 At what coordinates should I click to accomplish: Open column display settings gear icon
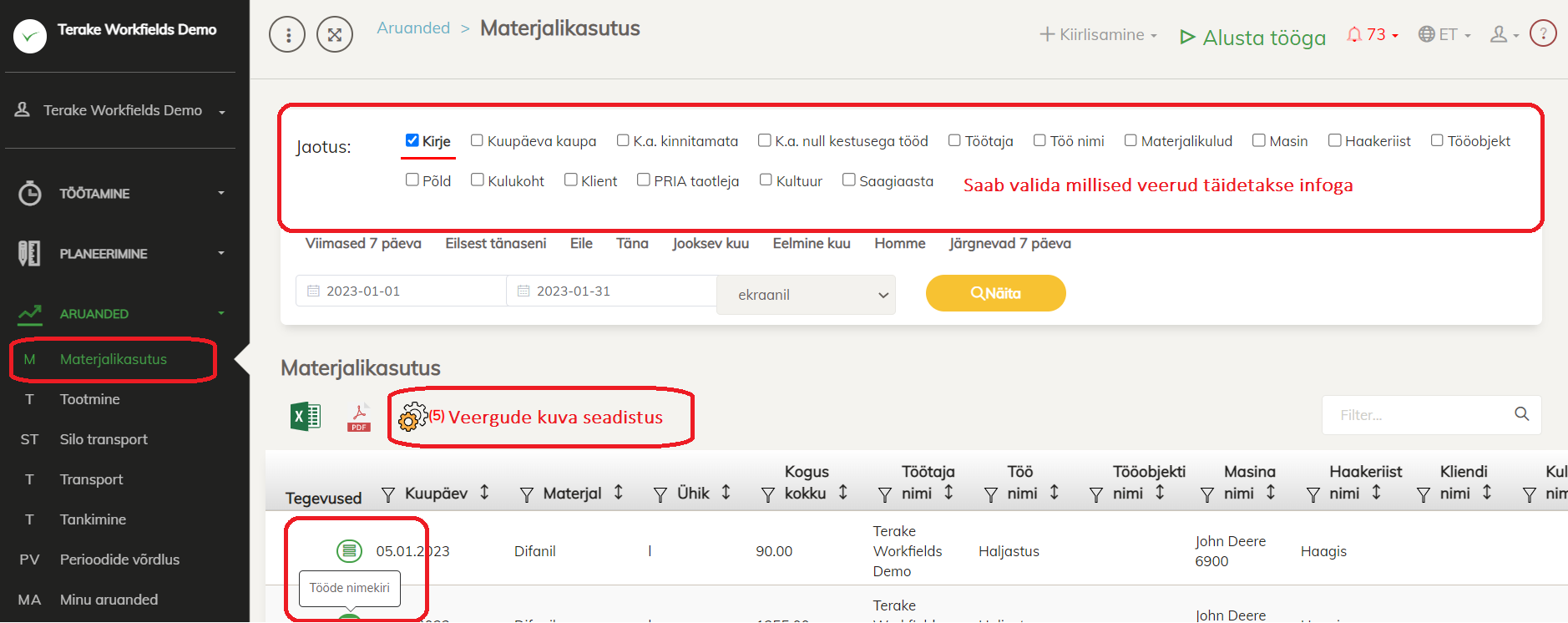(x=412, y=416)
